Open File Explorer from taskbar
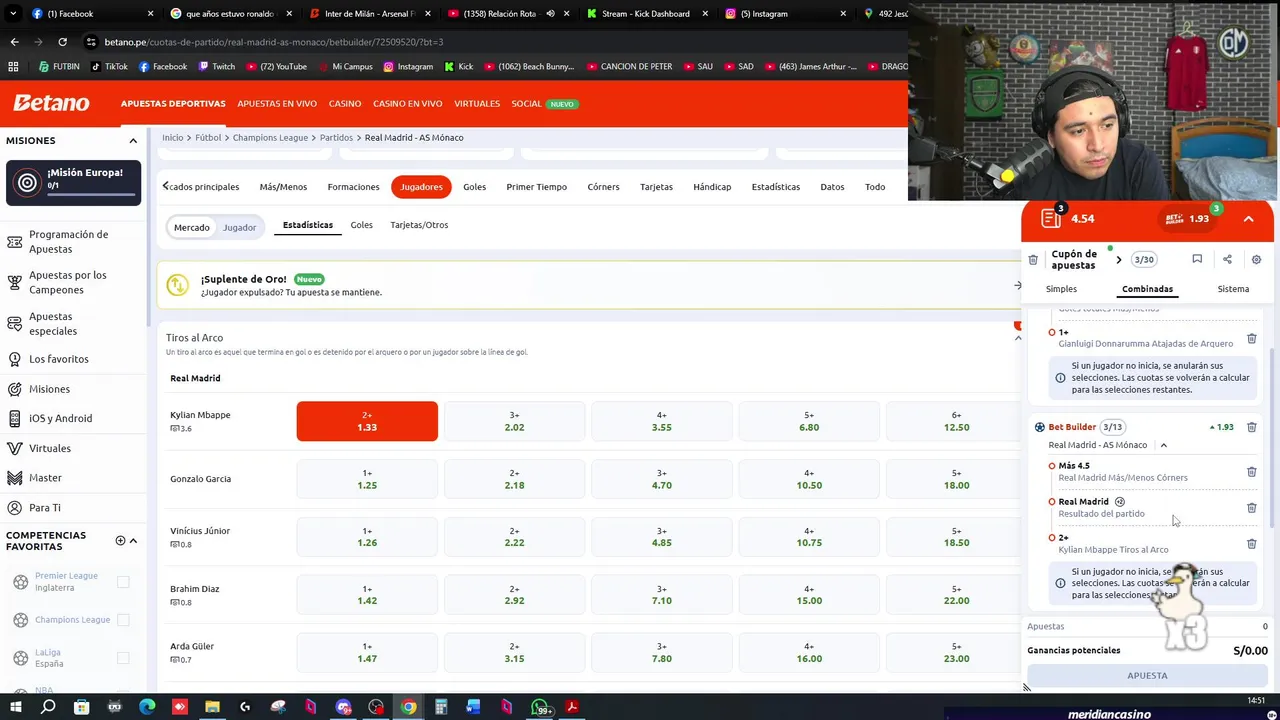This screenshot has width=1280, height=720. pos(212,707)
